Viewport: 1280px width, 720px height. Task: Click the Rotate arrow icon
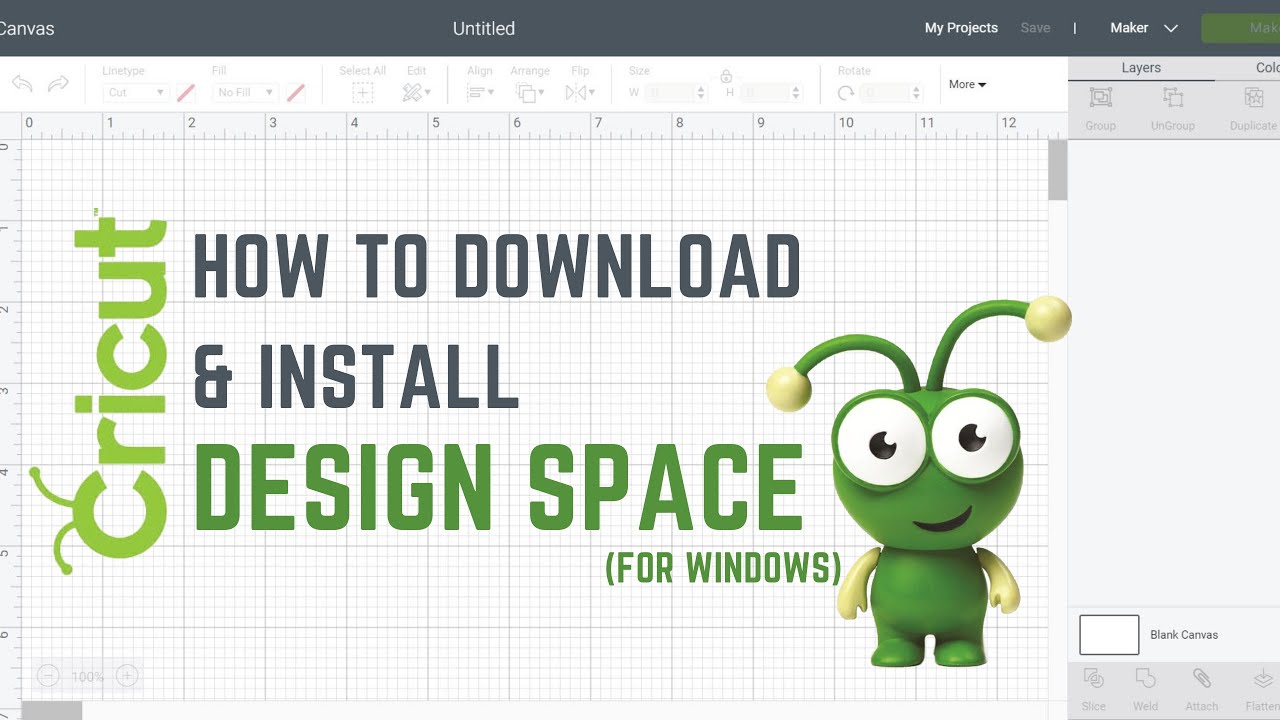pos(846,93)
